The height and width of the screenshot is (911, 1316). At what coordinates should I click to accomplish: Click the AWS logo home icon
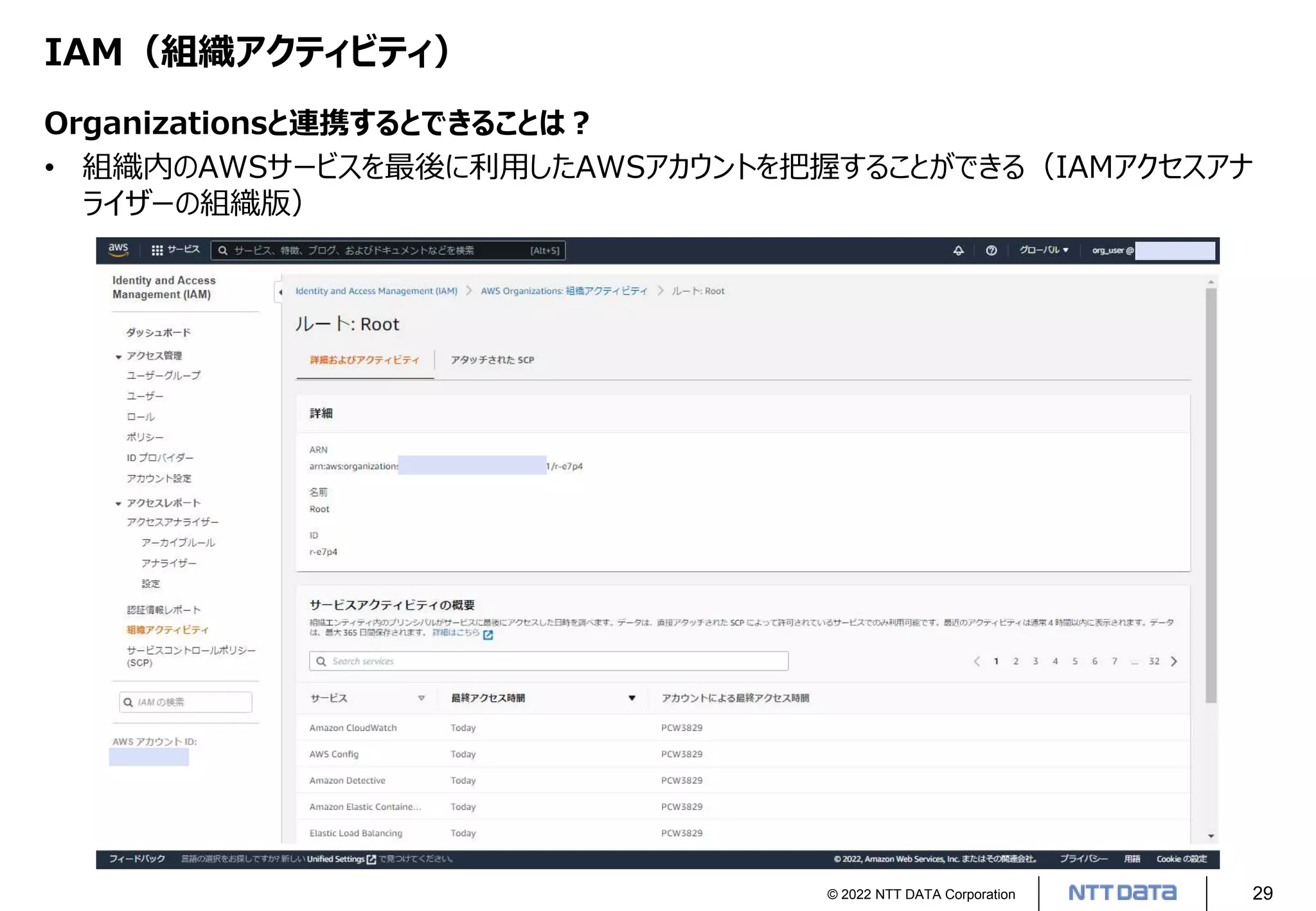coord(118,250)
